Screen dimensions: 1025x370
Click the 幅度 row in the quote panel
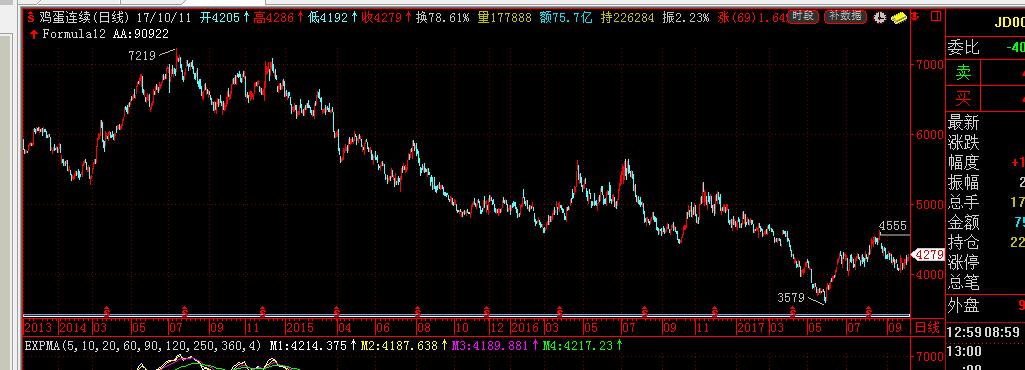pos(986,163)
